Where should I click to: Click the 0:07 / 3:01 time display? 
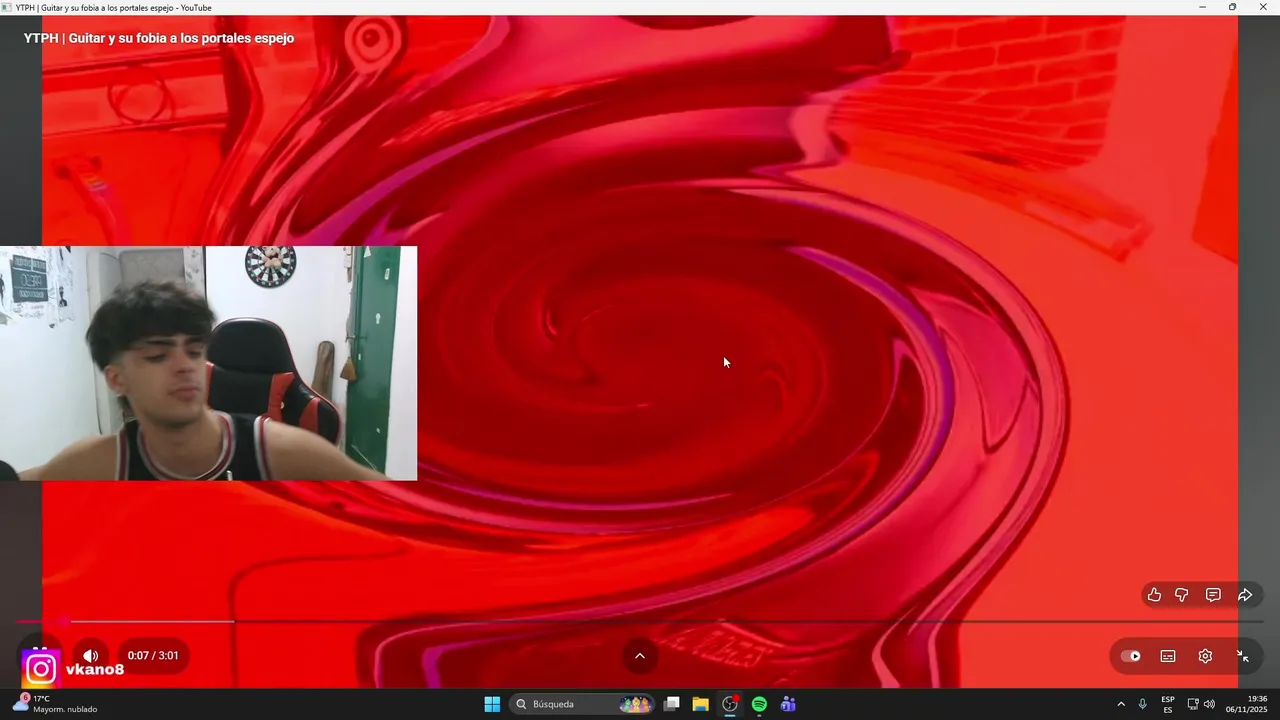[x=153, y=656]
